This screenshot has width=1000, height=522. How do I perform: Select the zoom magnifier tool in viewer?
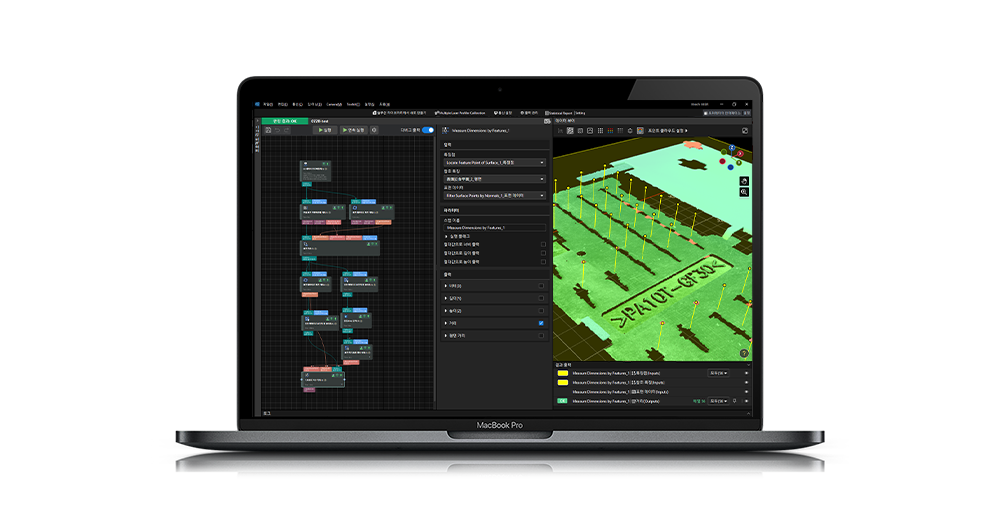tap(744, 192)
